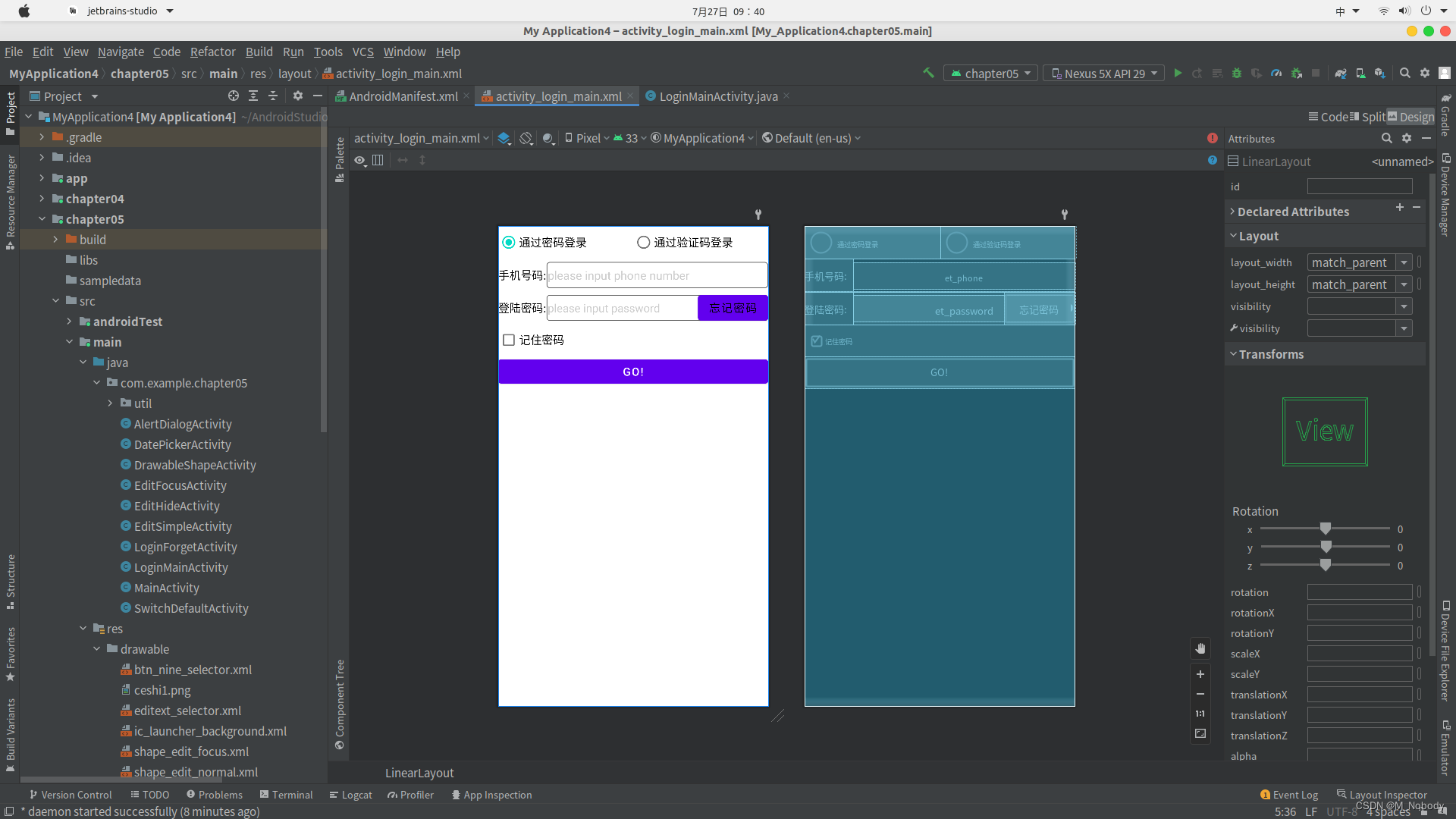
Task: Open search everywhere with the magnifier icon
Action: pyautogui.click(x=1405, y=73)
